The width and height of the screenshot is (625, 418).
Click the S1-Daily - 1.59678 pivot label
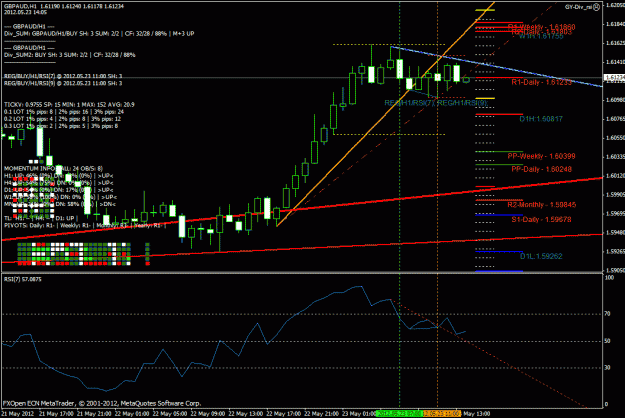pos(542,220)
